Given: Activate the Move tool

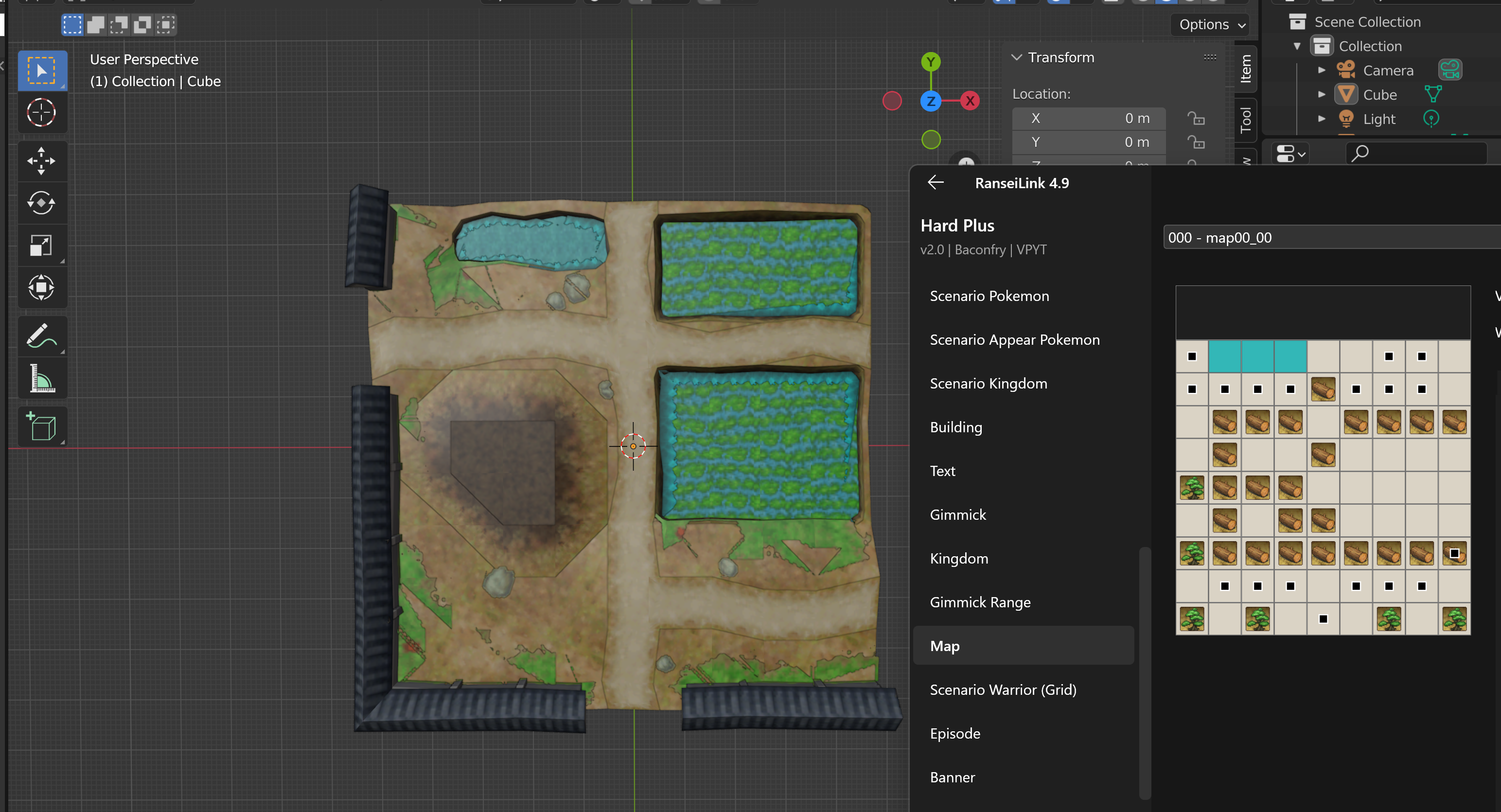Looking at the screenshot, I should (41, 161).
